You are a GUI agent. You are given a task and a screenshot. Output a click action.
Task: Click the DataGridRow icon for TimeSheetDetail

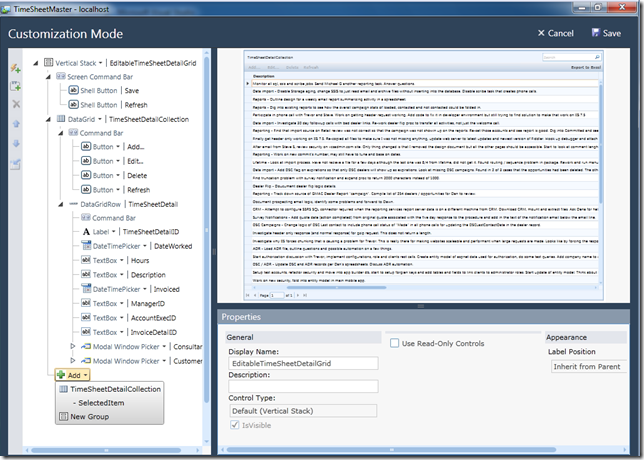(73, 204)
